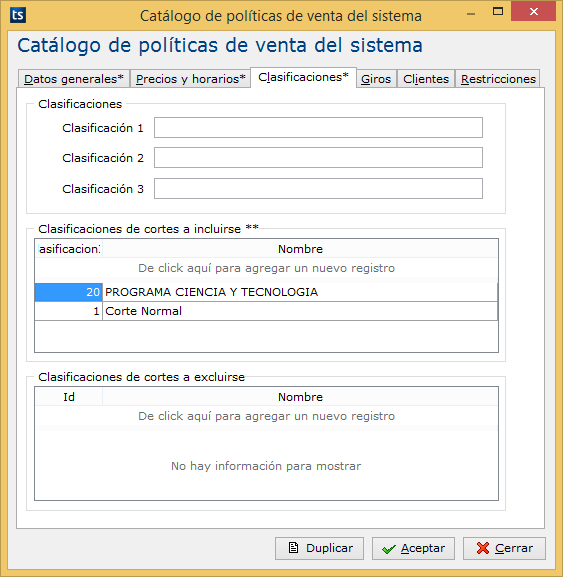Click the Nombre column header in incluirse grid

pyautogui.click(x=300, y=249)
